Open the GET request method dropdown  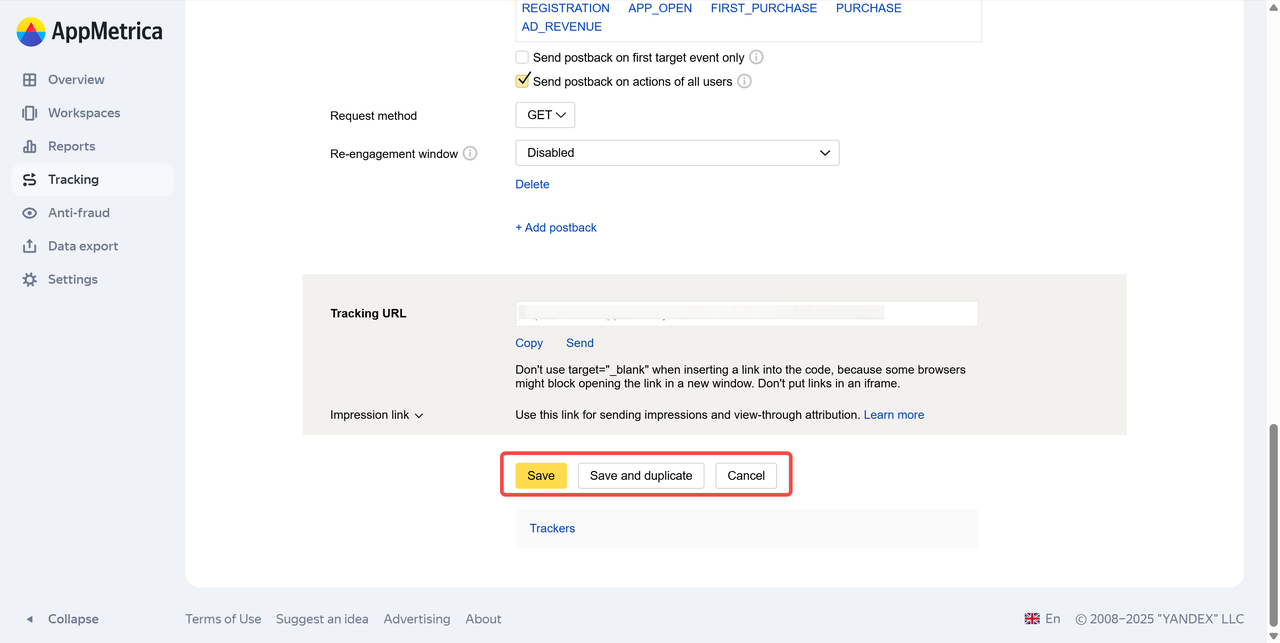[545, 115]
